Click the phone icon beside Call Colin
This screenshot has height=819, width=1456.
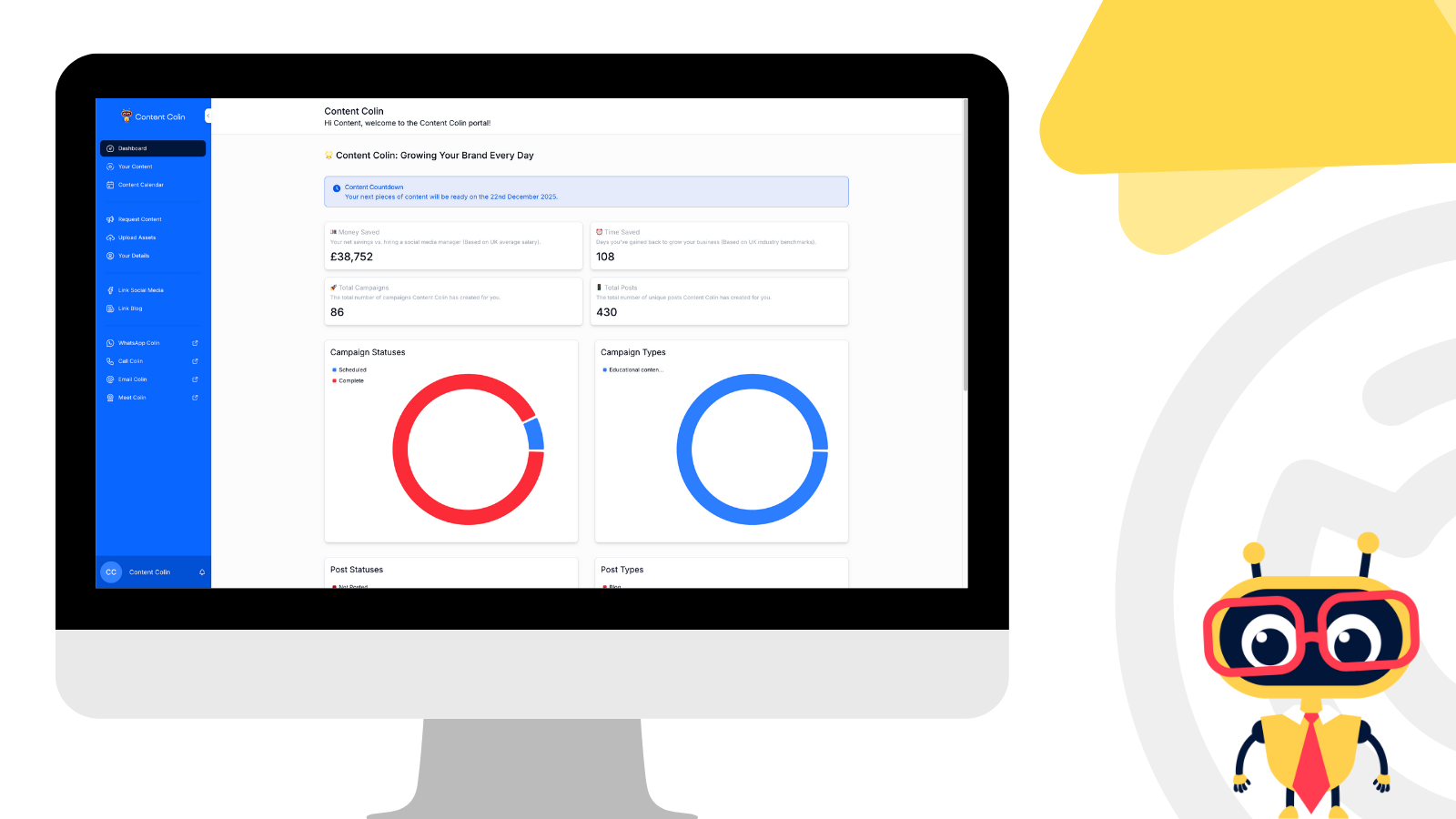(110, 361)
